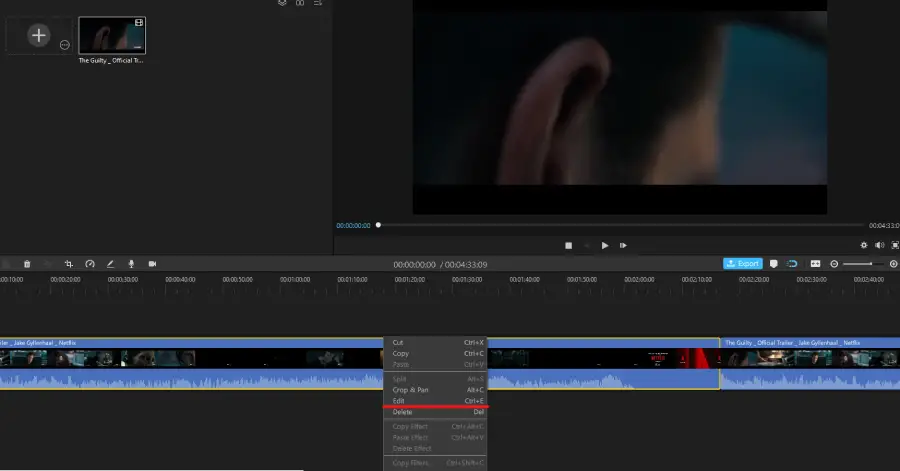900x471 pixels.
Task: Add media with the plus button
Action: [38, 36]
